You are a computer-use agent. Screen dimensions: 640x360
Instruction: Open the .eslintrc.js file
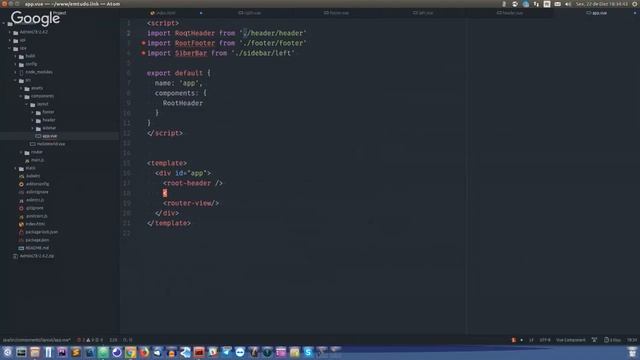click(x=35, y=200)
